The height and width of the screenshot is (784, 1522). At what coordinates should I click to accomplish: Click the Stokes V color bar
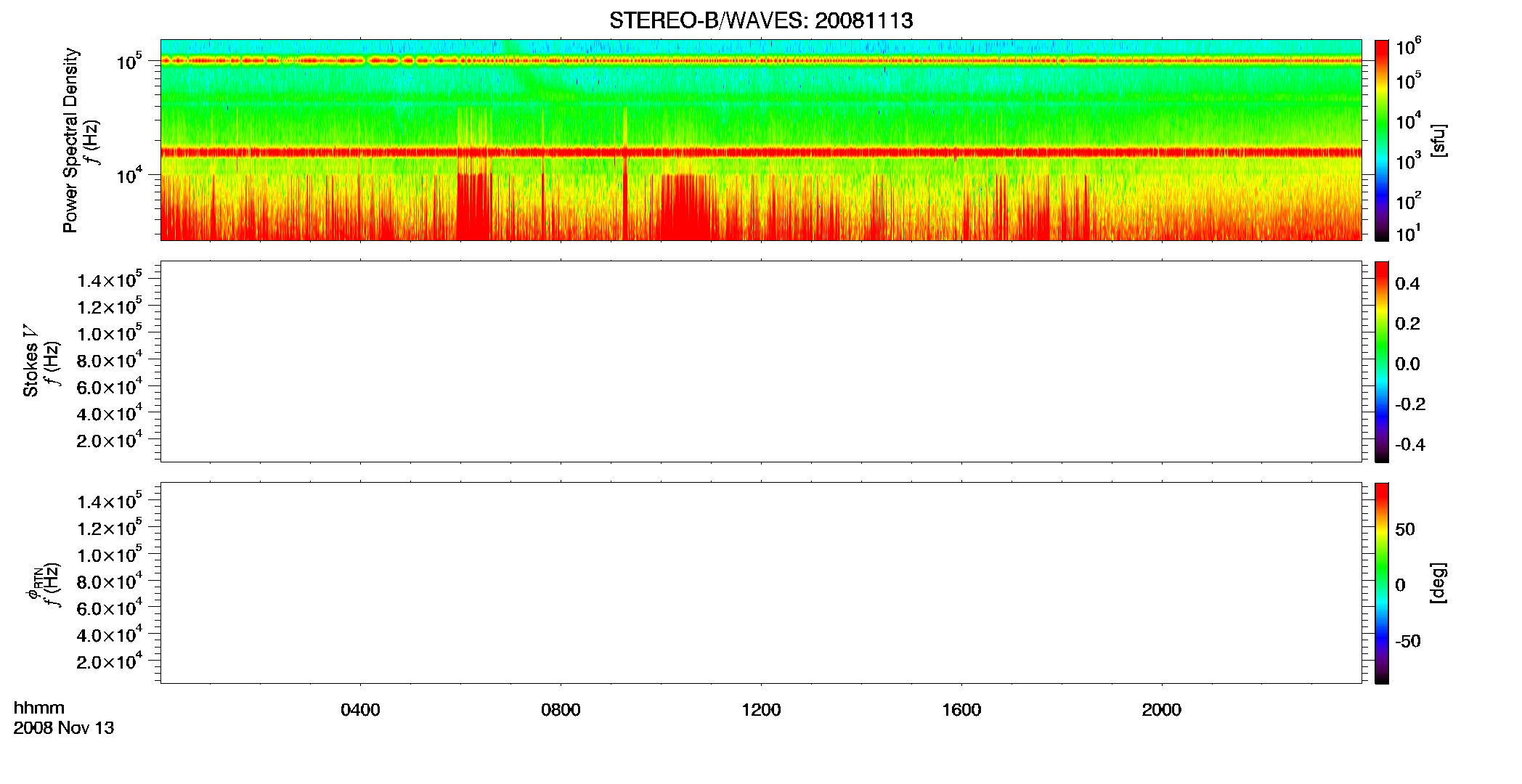1381,362
